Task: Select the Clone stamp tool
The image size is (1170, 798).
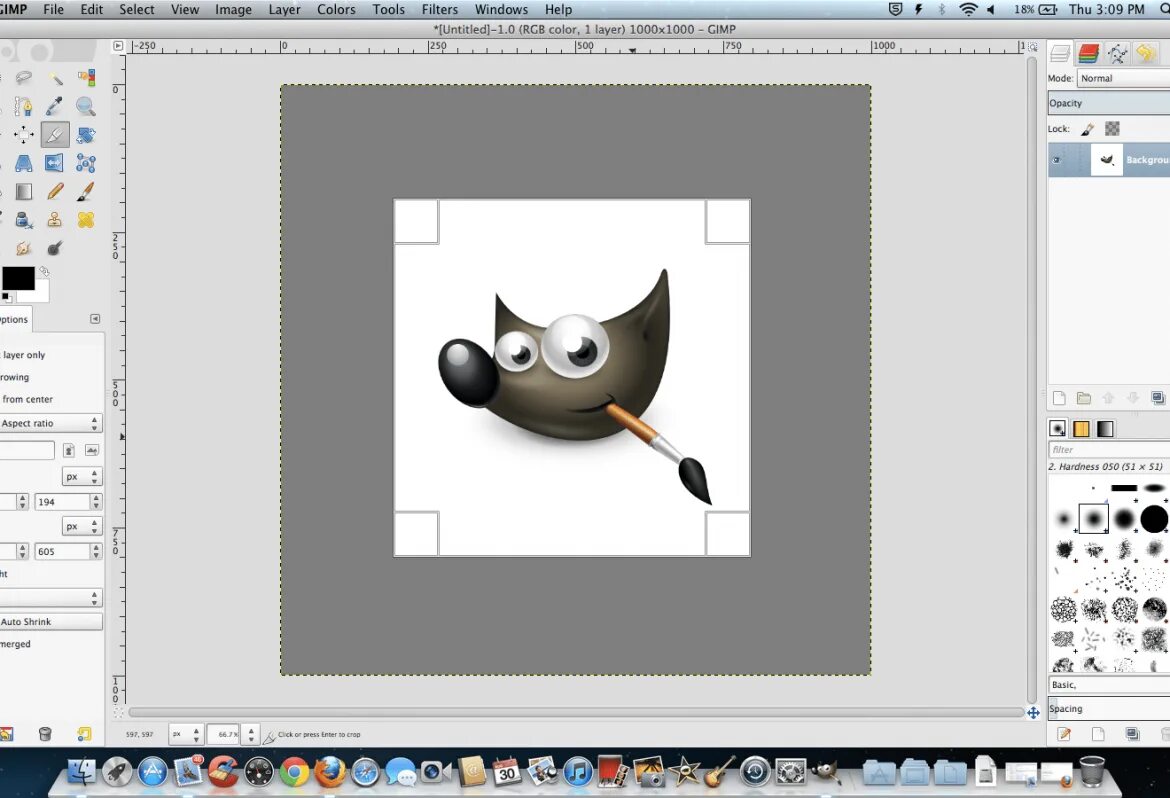Action: coord(55,220)
